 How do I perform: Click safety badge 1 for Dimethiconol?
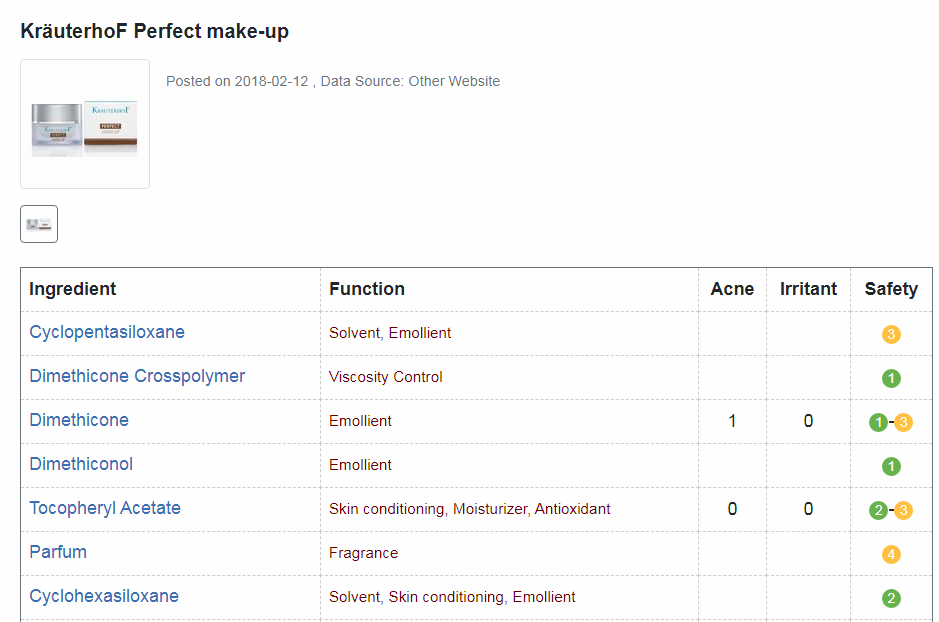click(x=891, y=466)
